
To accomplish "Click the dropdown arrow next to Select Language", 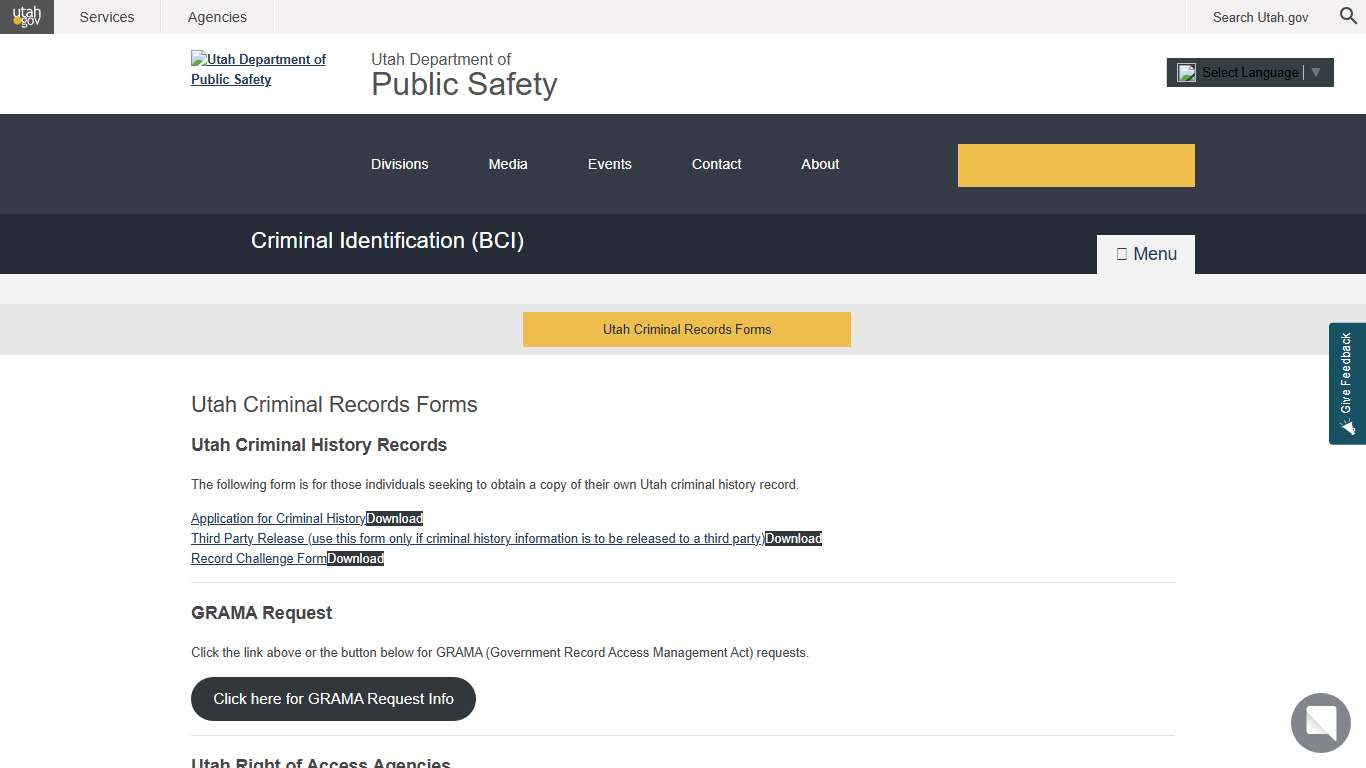I will (1318, 72).
